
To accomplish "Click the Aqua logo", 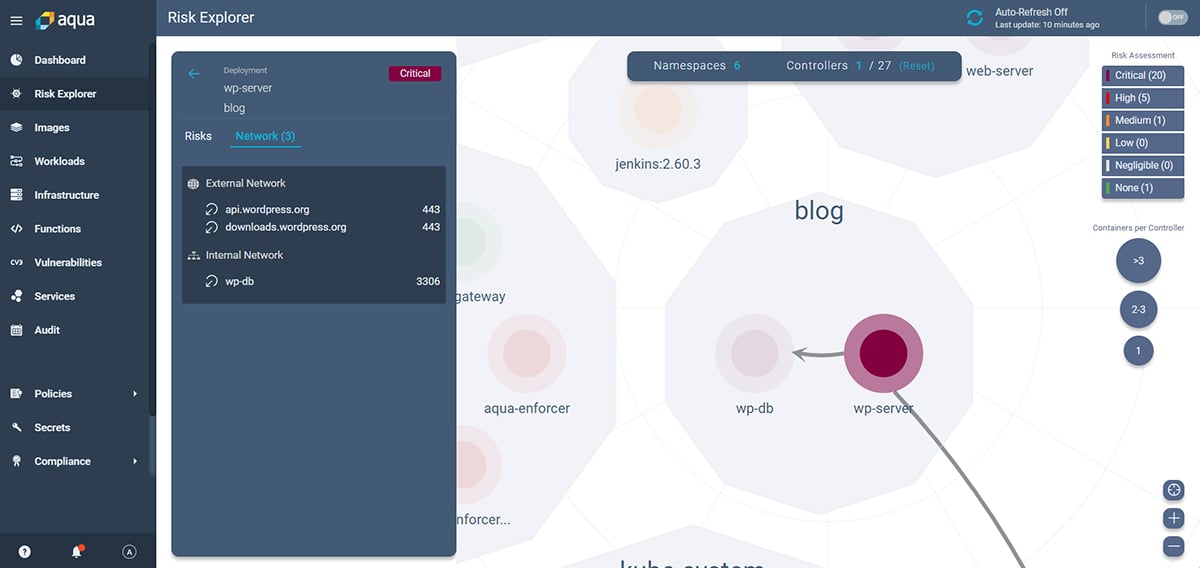I will 66,19.
